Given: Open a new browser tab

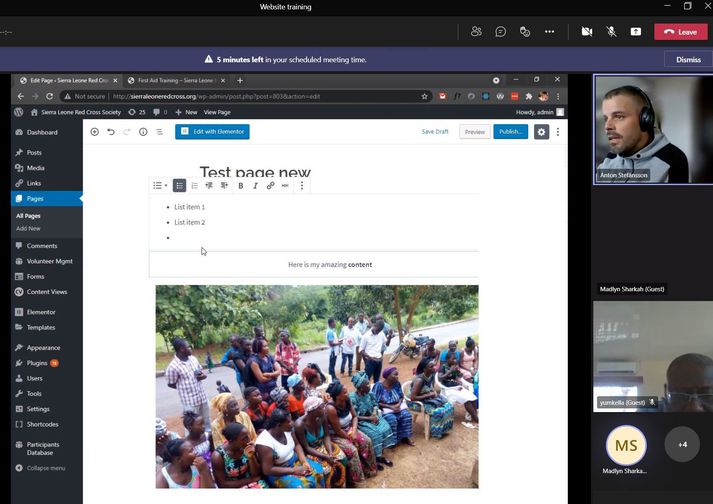Looking at the screenshot, I should click(x=240, y=81).
